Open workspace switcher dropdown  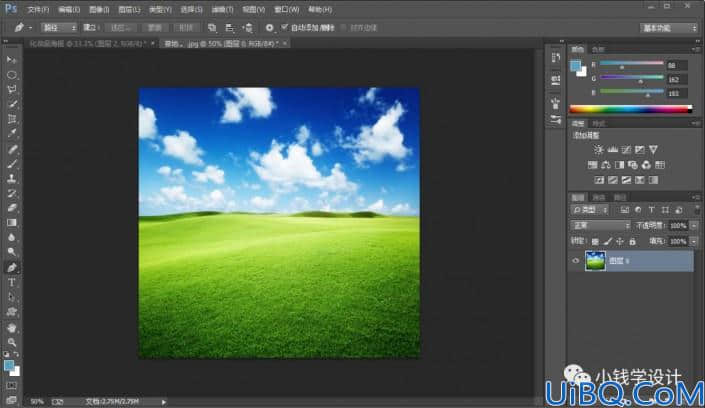[669, 28]
